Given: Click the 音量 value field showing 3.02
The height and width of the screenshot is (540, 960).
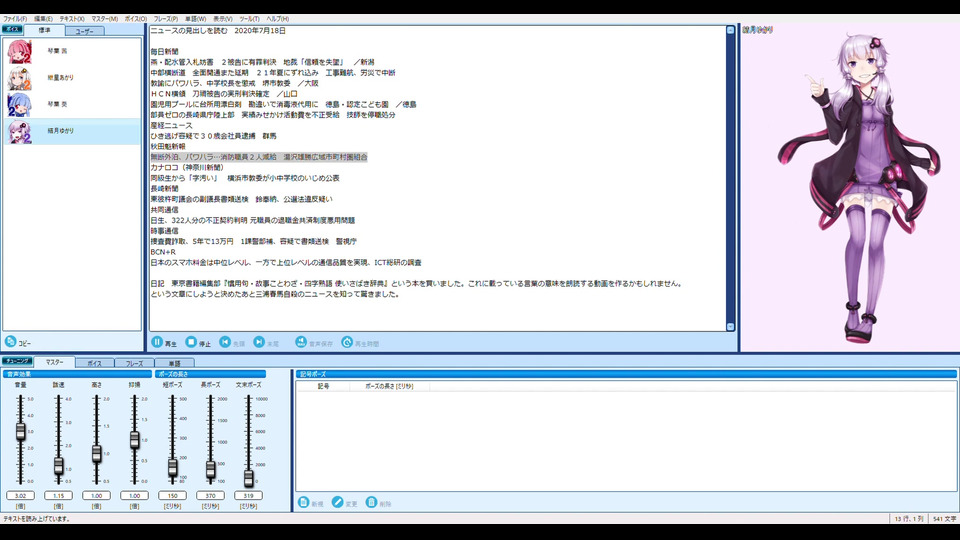Looking at the screenshot, I should (20, 495).
